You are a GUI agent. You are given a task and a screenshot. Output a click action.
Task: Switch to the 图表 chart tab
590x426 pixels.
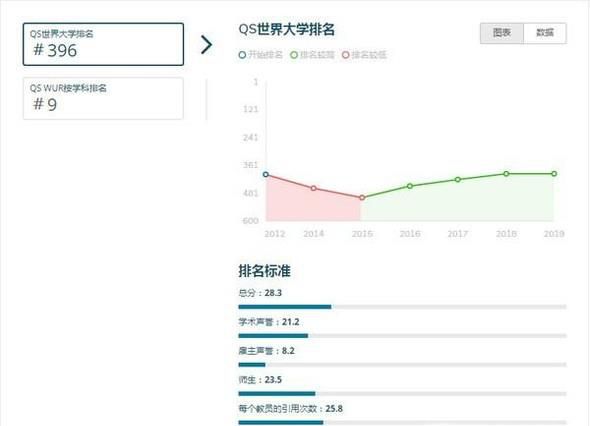click(502, 33)
